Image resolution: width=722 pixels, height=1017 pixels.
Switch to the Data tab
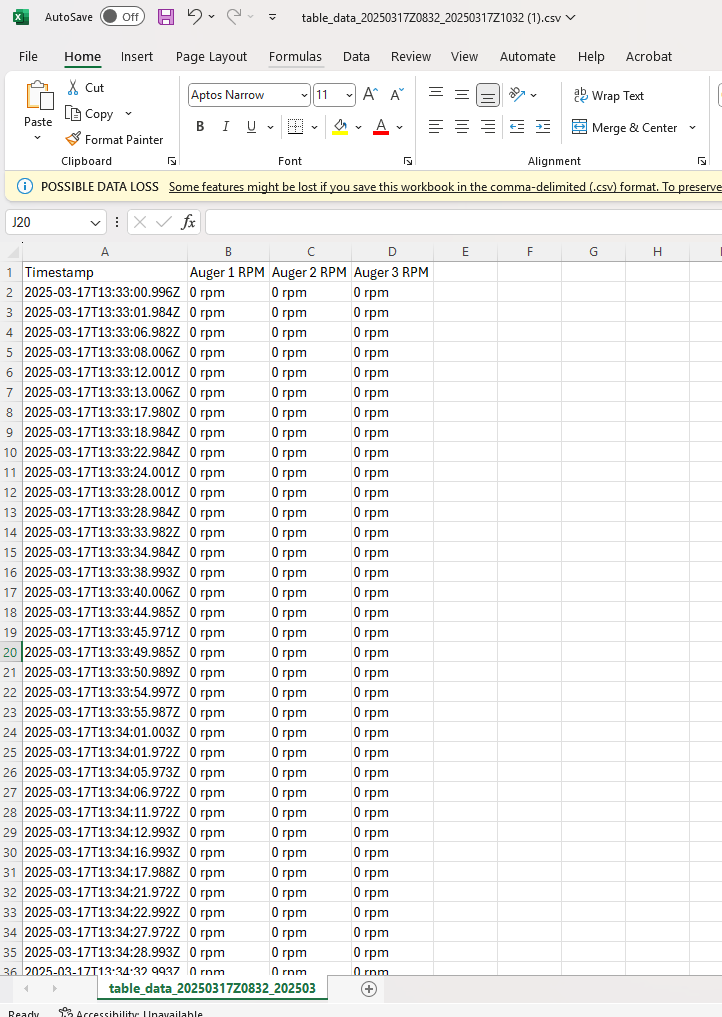[x=356, y=56]
